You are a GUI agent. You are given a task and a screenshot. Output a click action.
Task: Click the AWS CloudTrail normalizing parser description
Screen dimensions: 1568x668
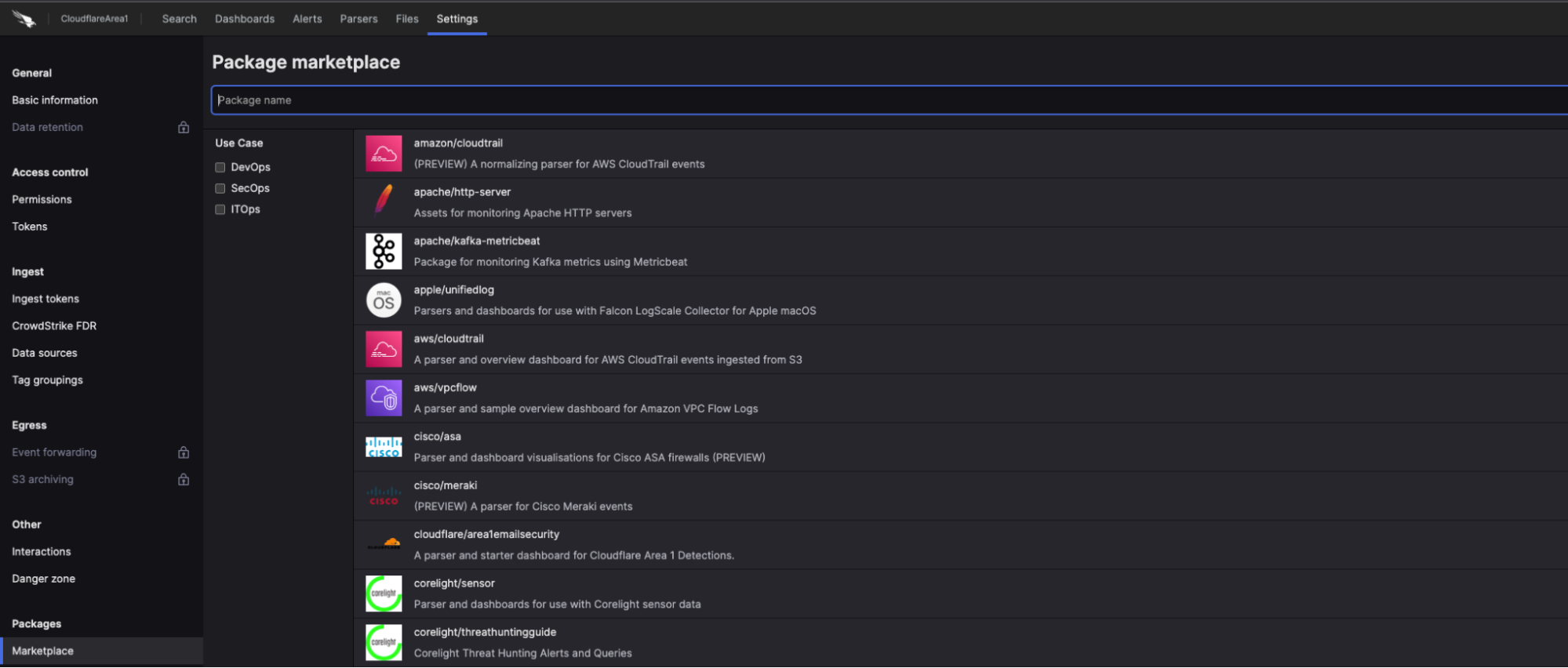[x=559, y=164]
